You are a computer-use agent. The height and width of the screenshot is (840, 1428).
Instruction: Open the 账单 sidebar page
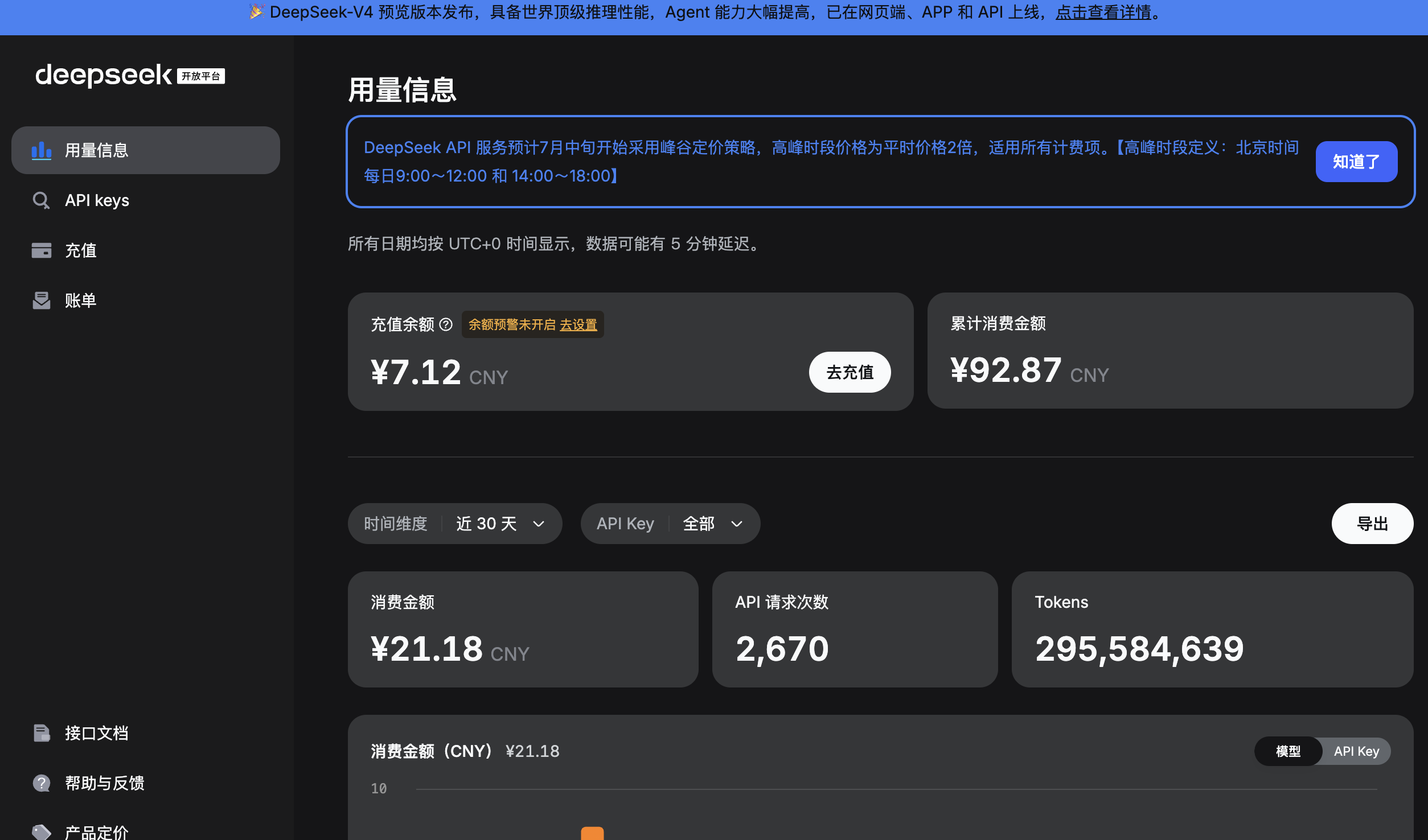[146, 301]
